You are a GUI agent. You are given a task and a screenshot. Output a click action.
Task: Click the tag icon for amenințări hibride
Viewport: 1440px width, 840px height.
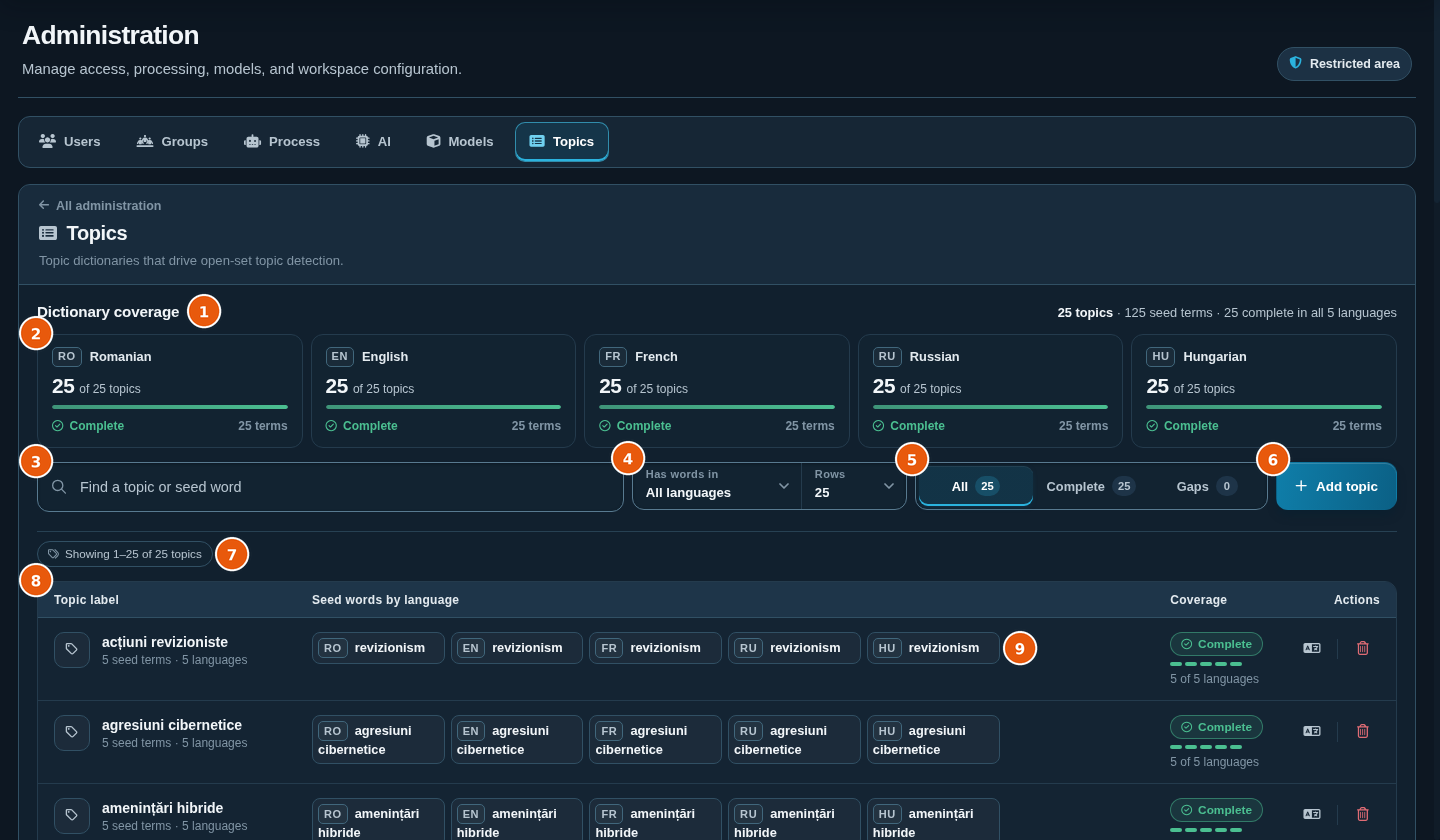click(72, 816)
